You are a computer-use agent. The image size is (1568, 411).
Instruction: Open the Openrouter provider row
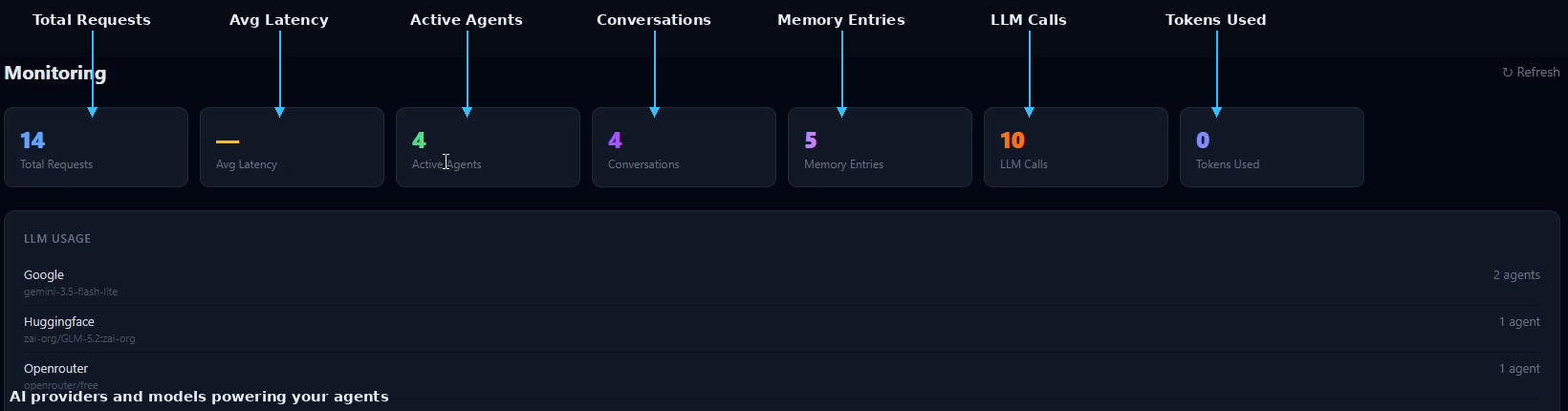[x=782, y=376]
